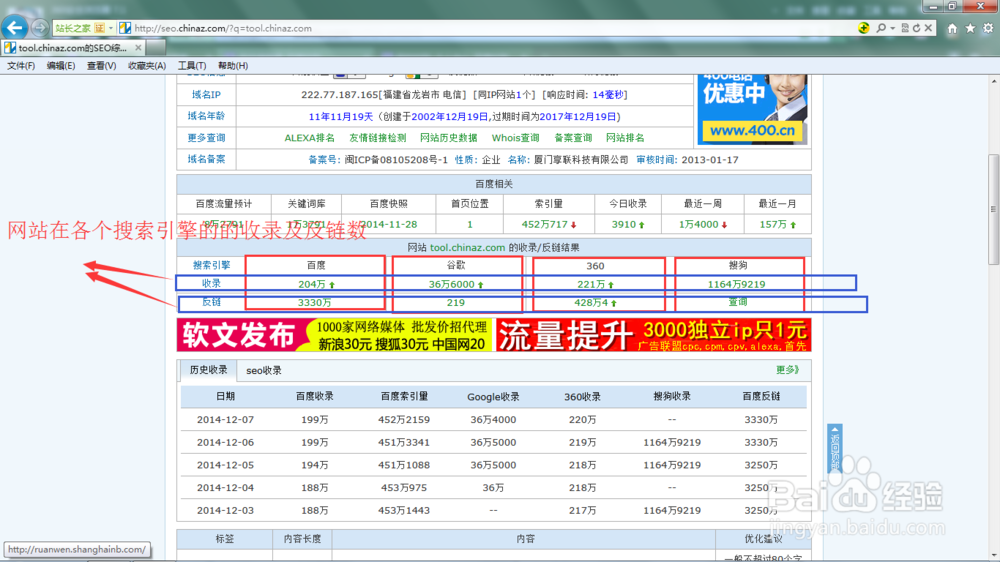This screenshot has width=1000, height=562.
Task: Click the site favicon in address bar
Action: 125,28
